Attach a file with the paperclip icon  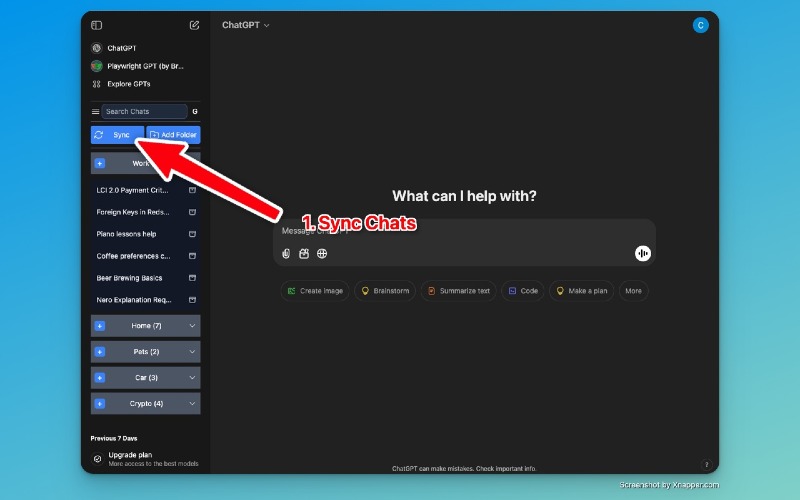[286, 254]
